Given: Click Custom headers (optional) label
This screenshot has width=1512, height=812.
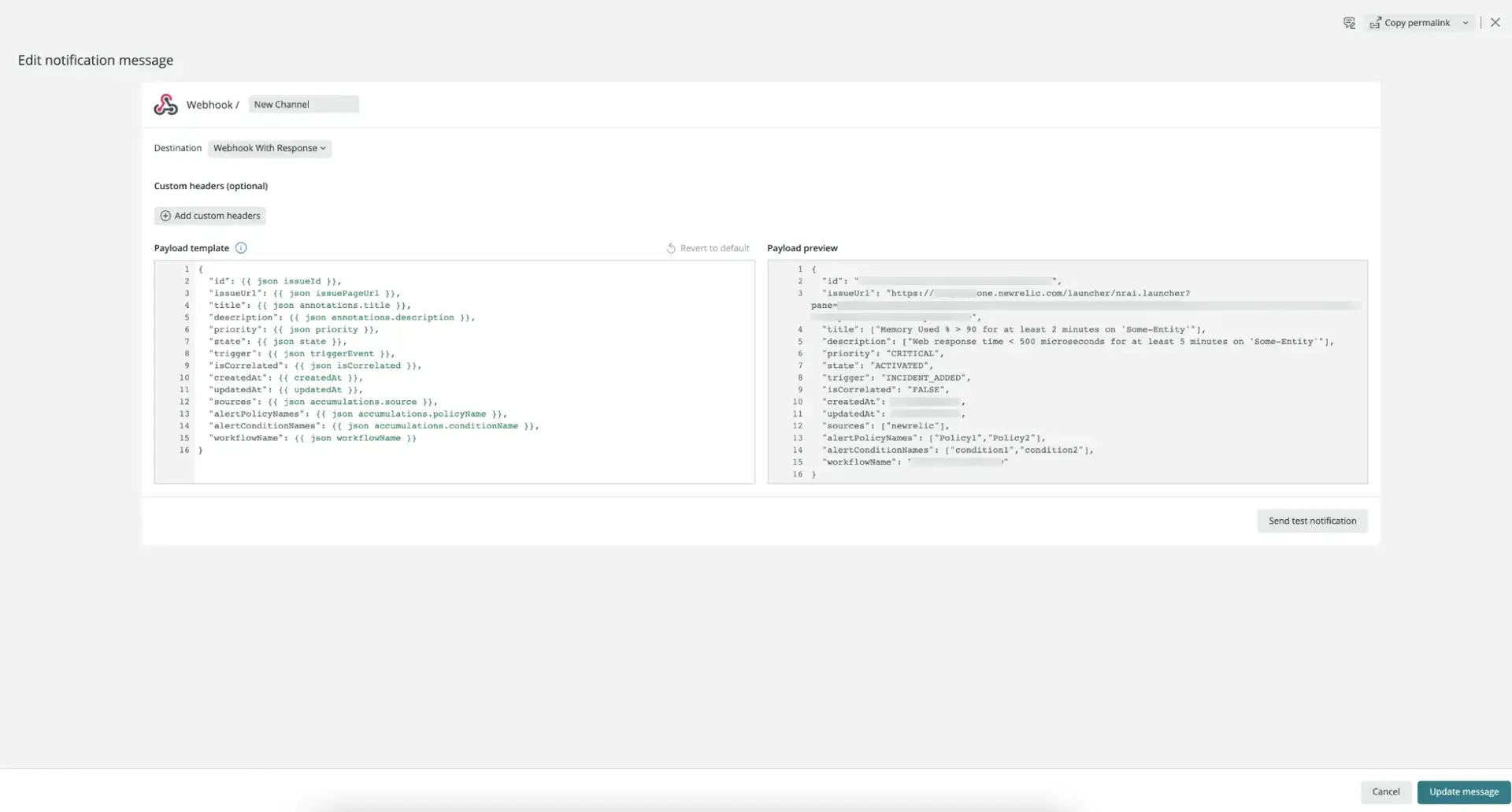Looking at the screenshot, I should 211,186.
